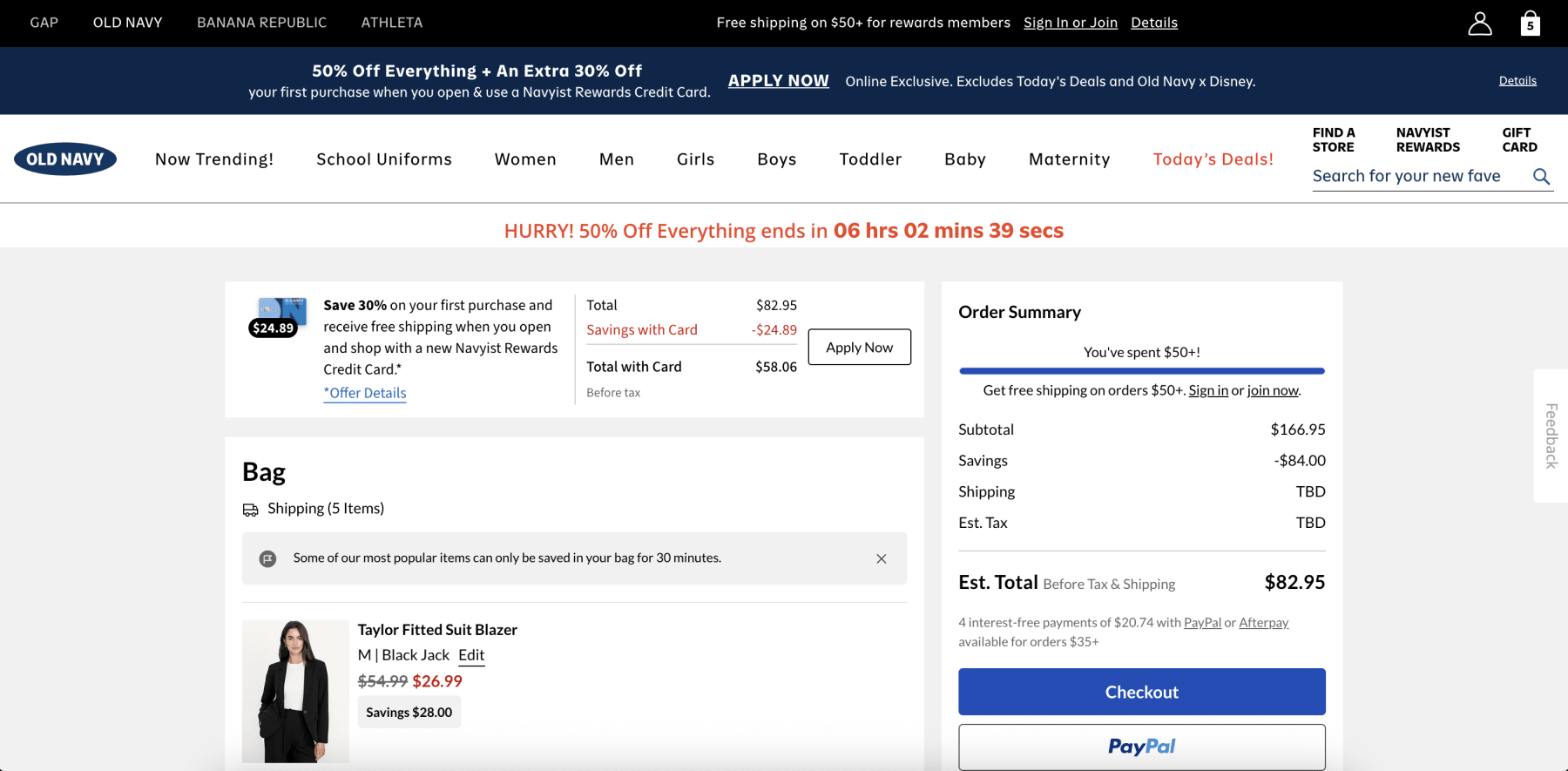
Task: Open the Feedback side tab
Action: pos(1551,436)
